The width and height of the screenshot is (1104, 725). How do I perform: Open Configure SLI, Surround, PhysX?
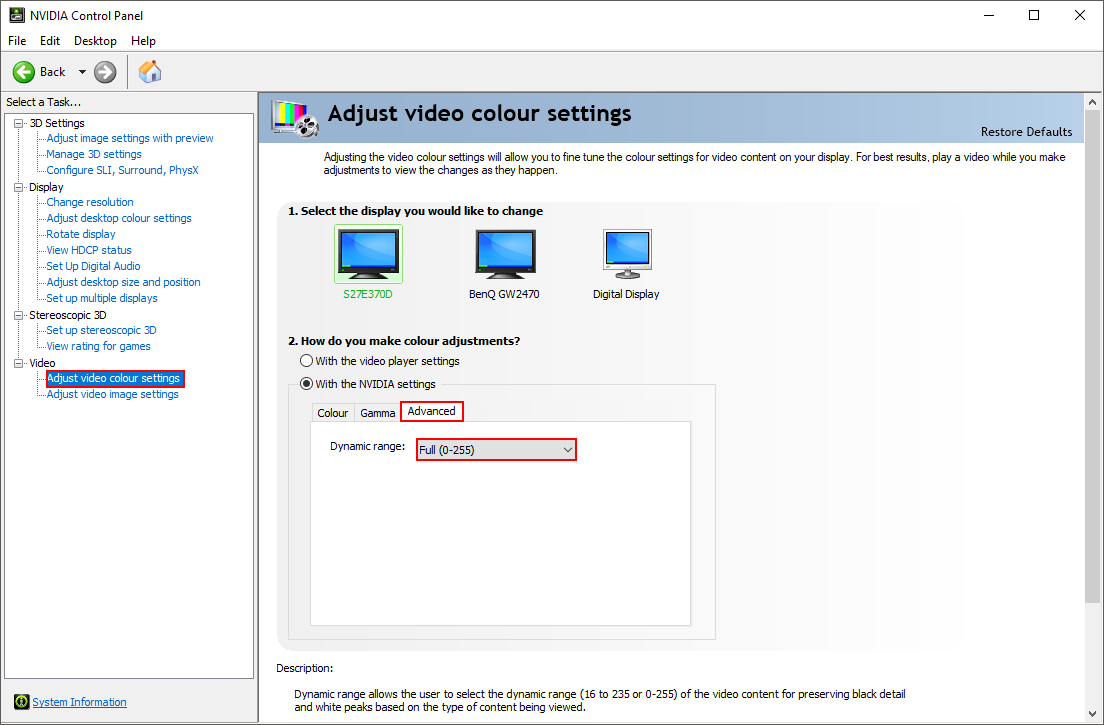click(x=123, y=170)
